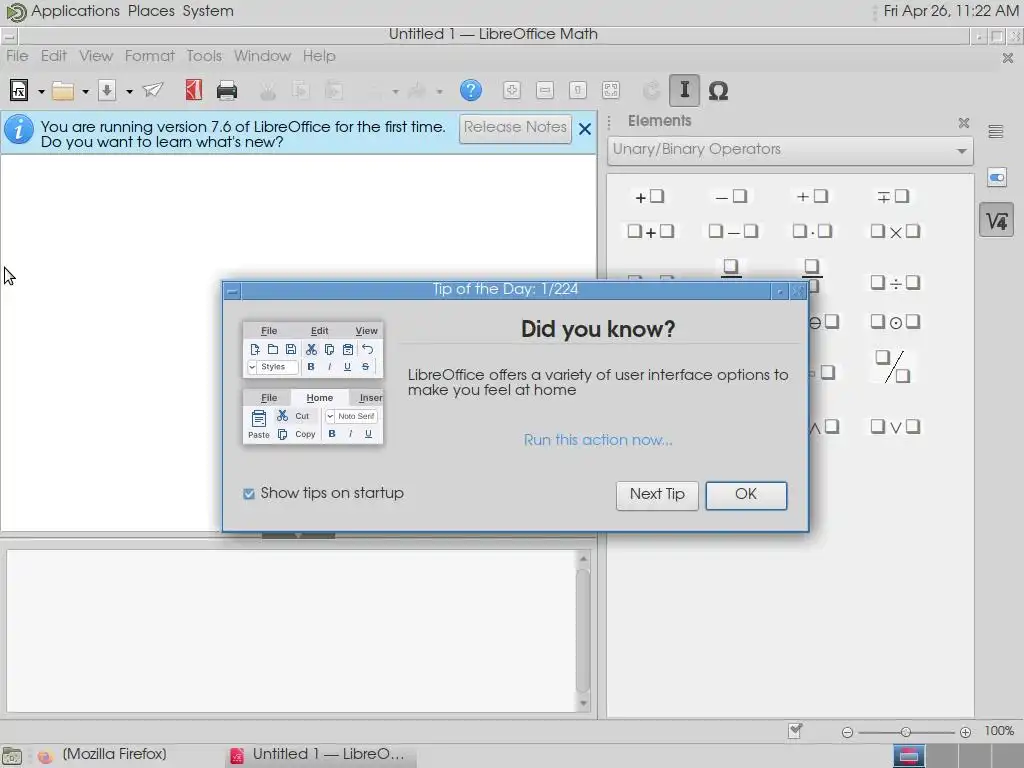Insert the unary minus sign element
1024x768 pixels.
pos(731,197)
